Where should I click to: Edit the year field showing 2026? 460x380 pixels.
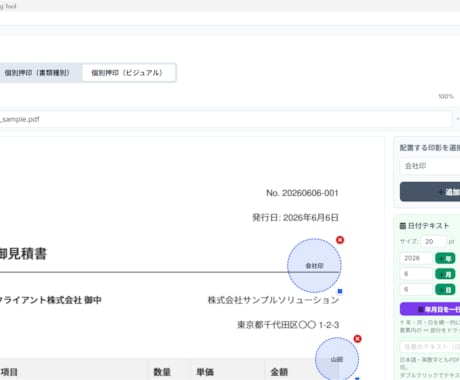click(416, 258)
